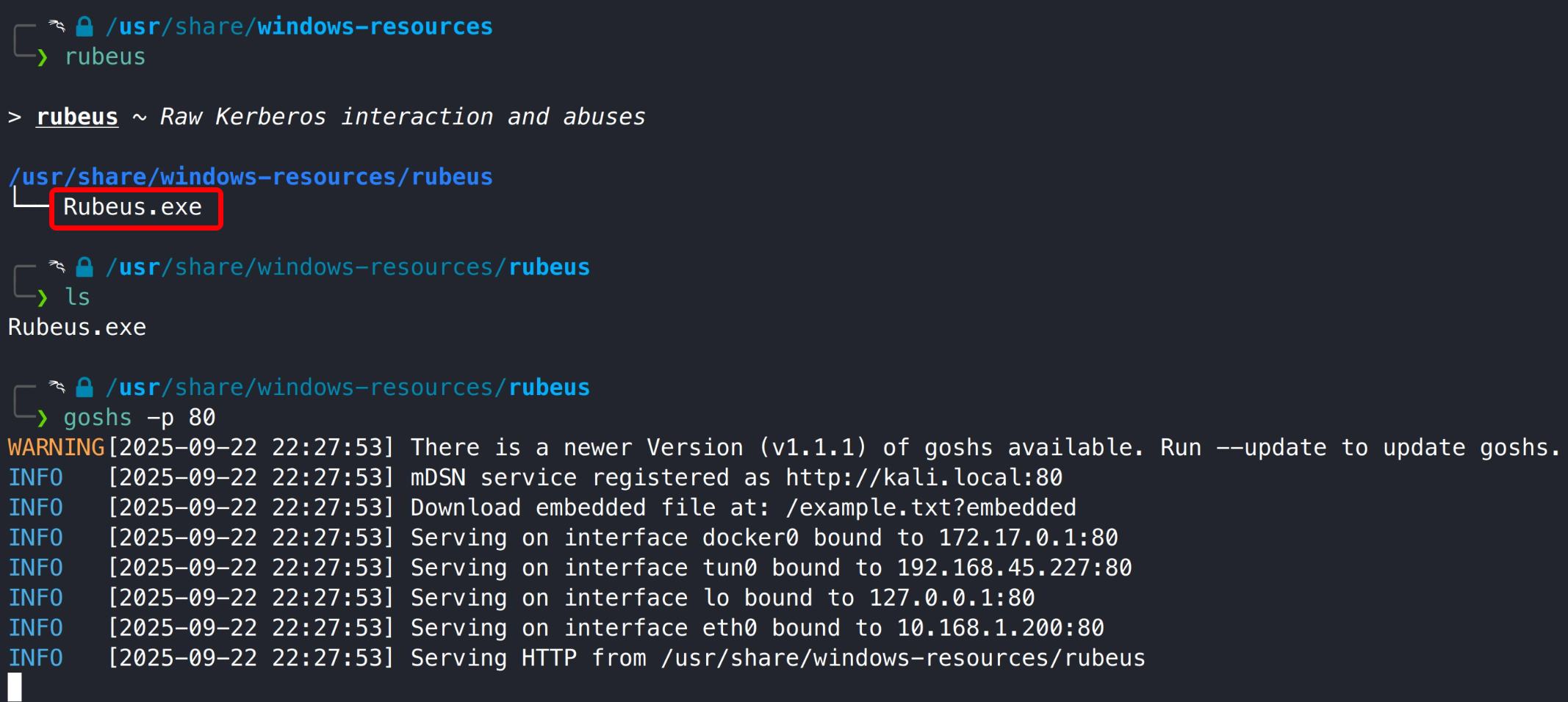Click the goshs command text
This screenshot has height=702, width=1568.
pos(98,418)
